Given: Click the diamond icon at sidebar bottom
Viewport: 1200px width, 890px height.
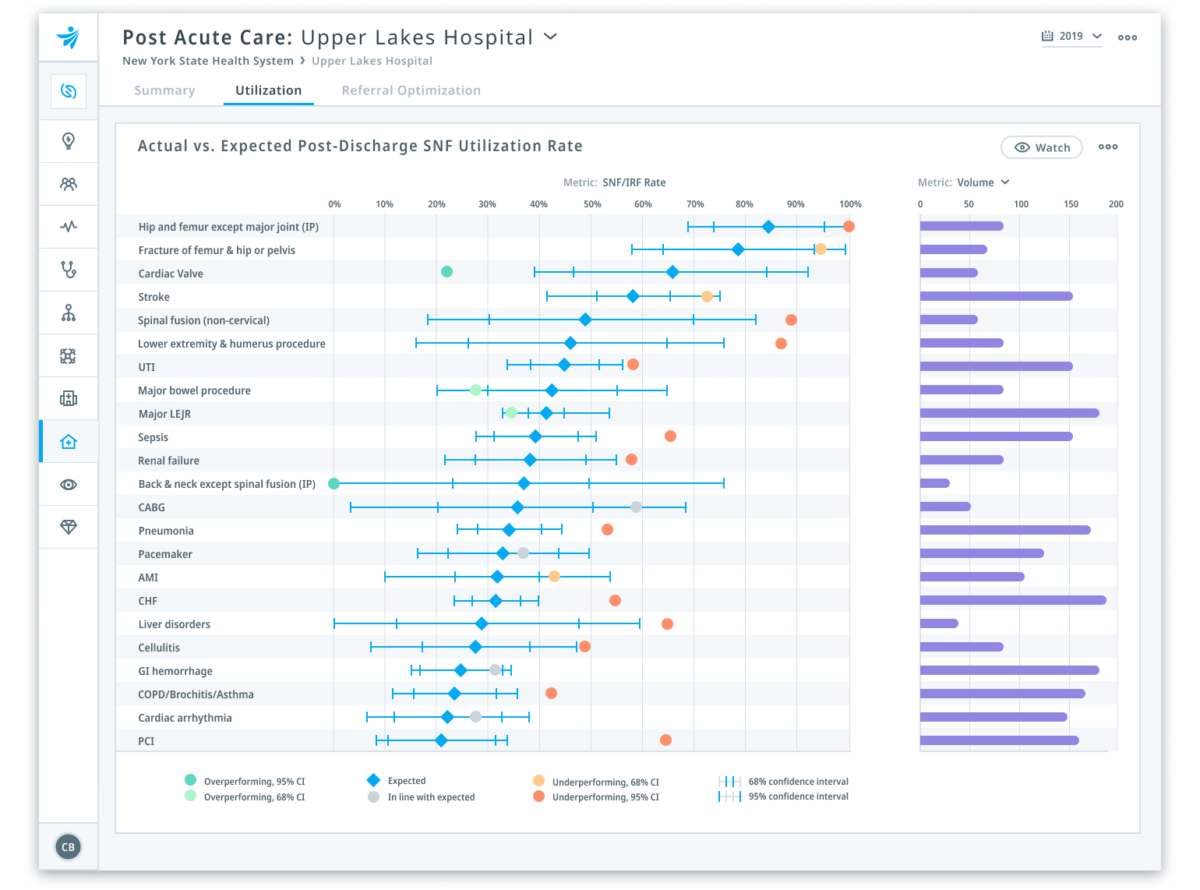Looking at the screenshot, I should [x=68, y=527].
